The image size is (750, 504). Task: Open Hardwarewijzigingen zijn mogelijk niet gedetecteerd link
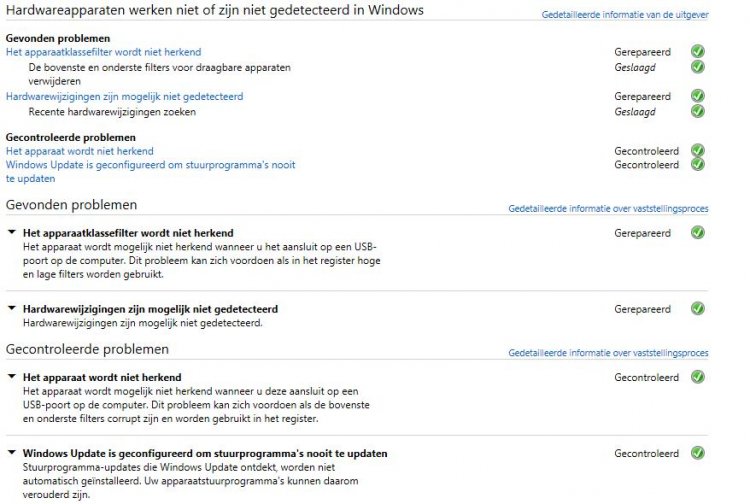[124, 96]
